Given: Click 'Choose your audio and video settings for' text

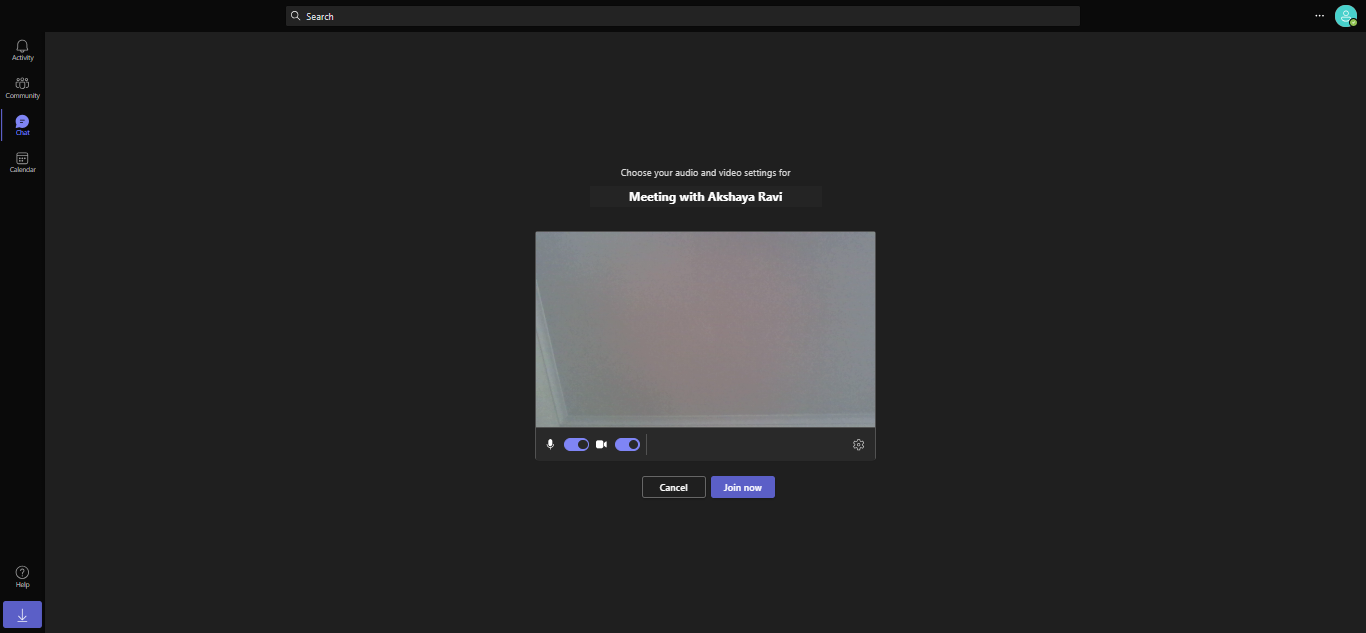Looking at the screenshot, I should point(705,173).
